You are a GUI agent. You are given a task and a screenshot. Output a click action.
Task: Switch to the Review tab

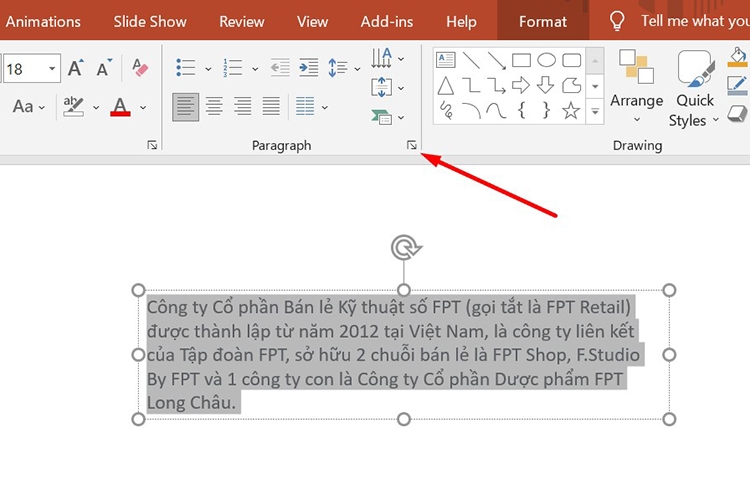click(242, 22)
